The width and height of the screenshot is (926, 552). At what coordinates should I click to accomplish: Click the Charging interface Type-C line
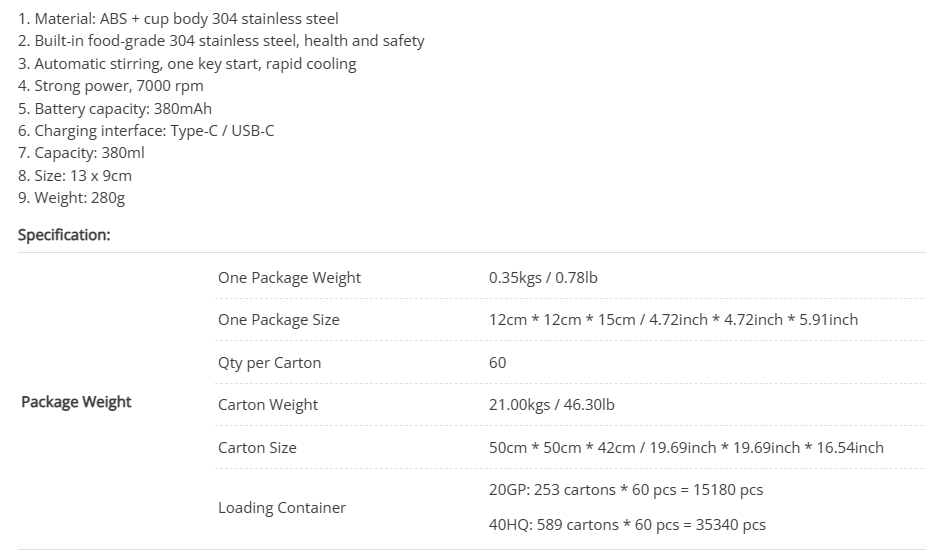coord(146,130)
